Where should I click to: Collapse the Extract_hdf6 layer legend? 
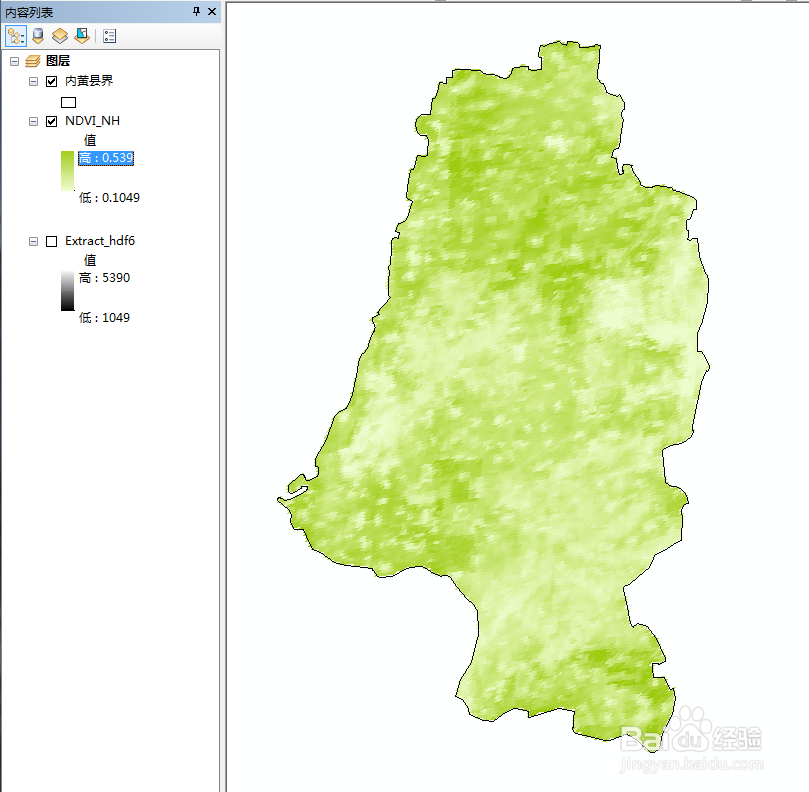34,241
